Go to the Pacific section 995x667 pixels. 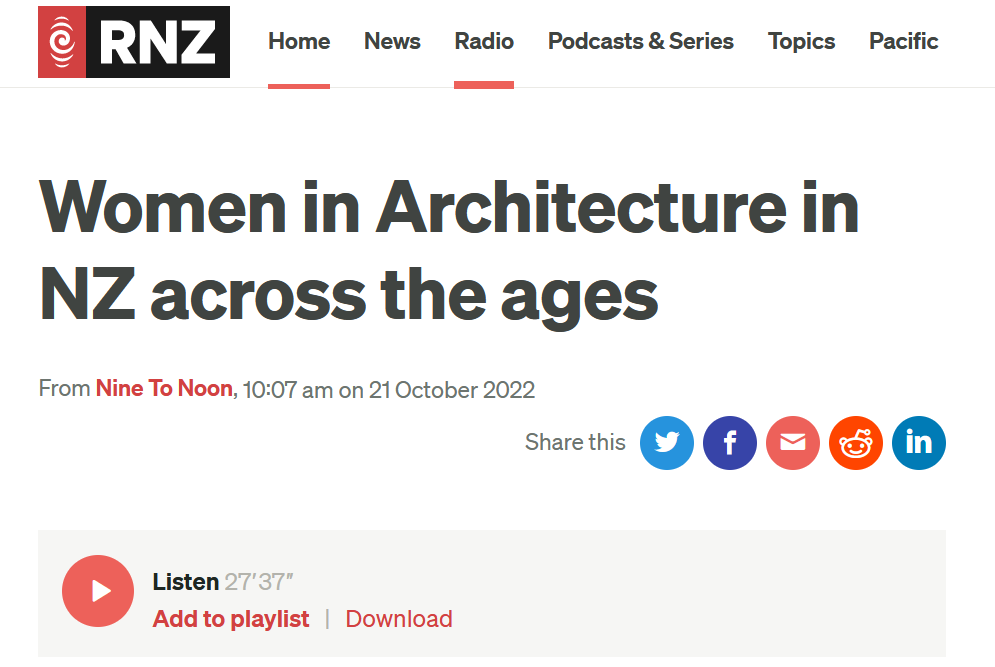[x=904, y=41]
